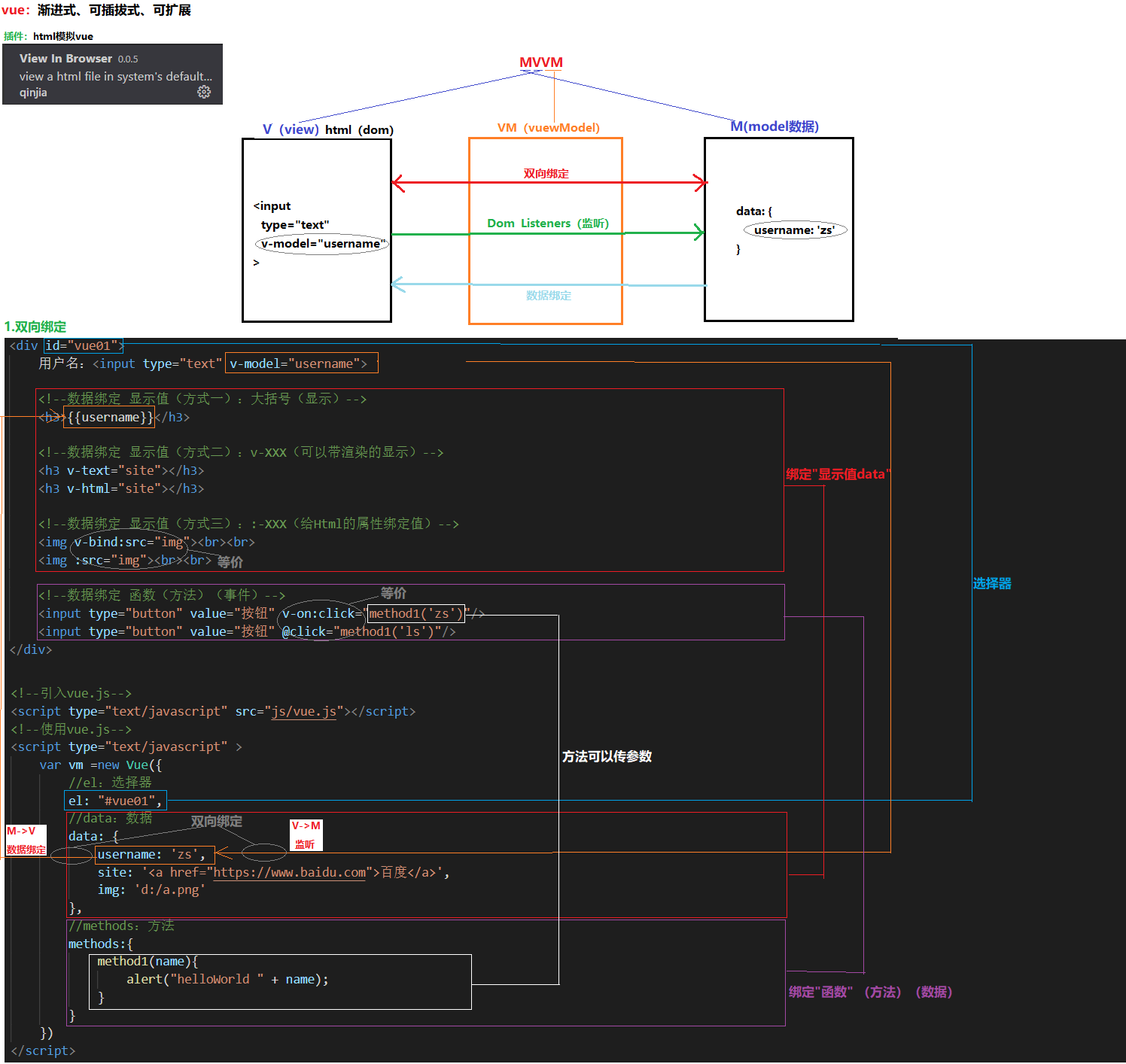This screenshot has width=1126, height=1064.
Task: Select the View In Browser extension title
Action: pos(65,58)
